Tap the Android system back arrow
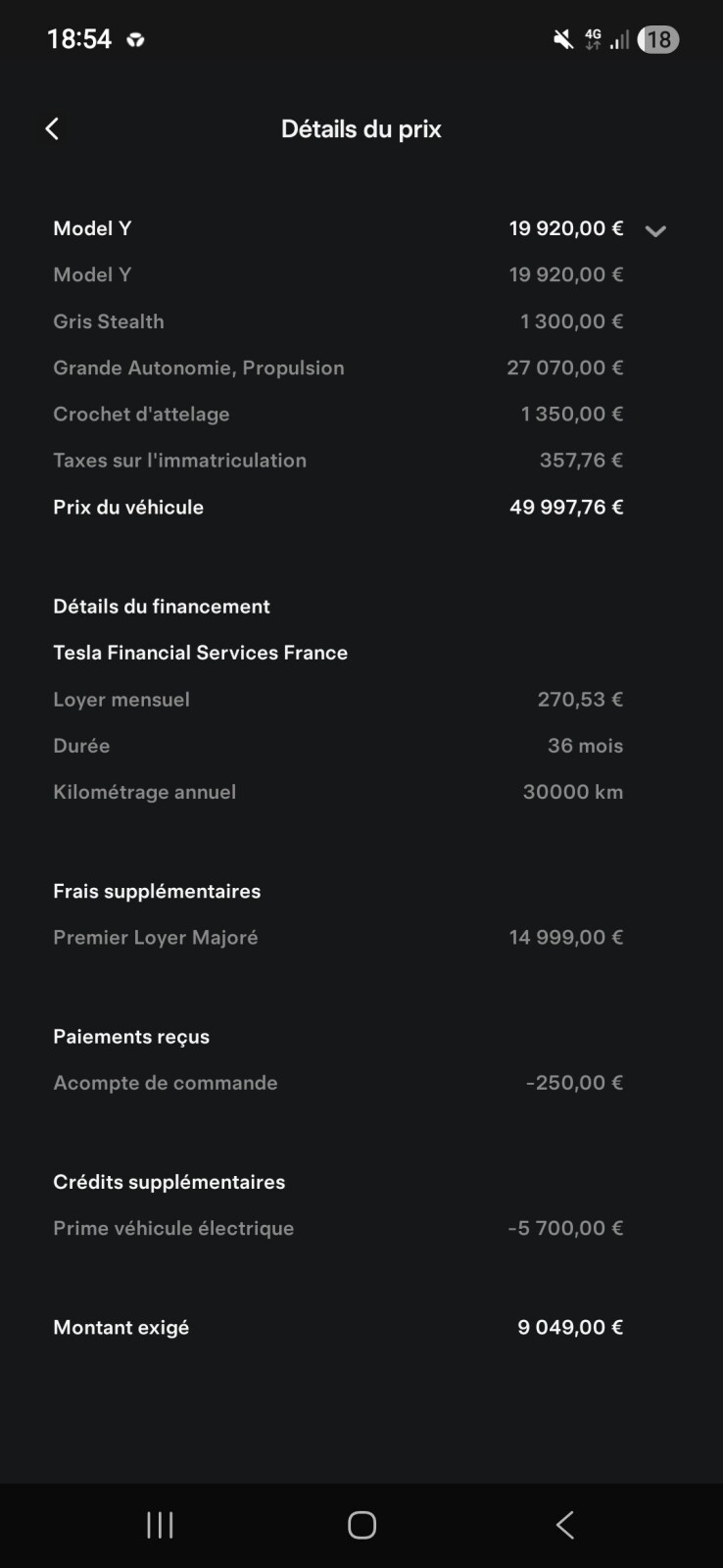The image size is (723, 1568). click(x=564, y=1525)
